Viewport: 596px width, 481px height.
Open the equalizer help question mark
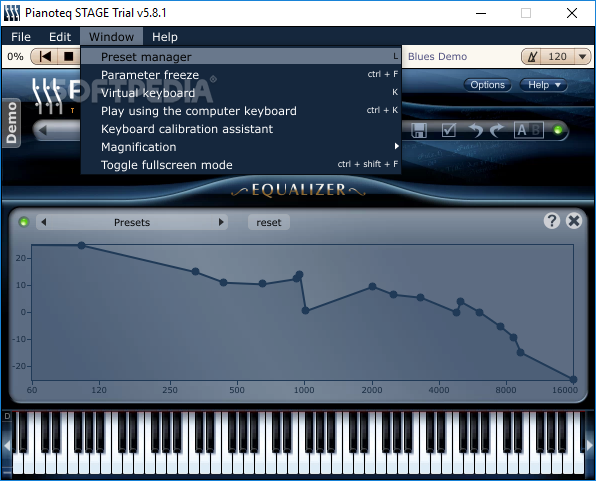tap(552, 221)
